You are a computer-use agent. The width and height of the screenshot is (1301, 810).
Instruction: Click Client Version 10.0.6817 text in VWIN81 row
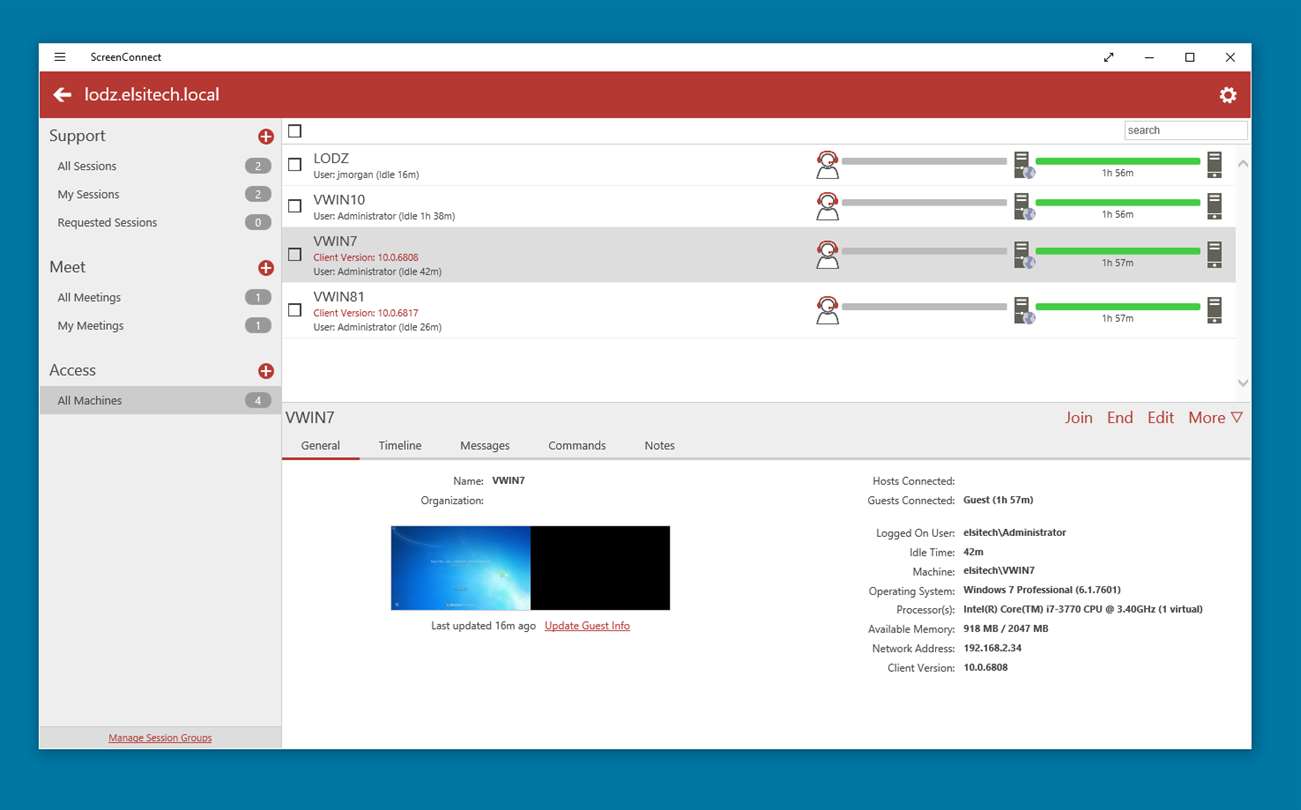point(366,313)
